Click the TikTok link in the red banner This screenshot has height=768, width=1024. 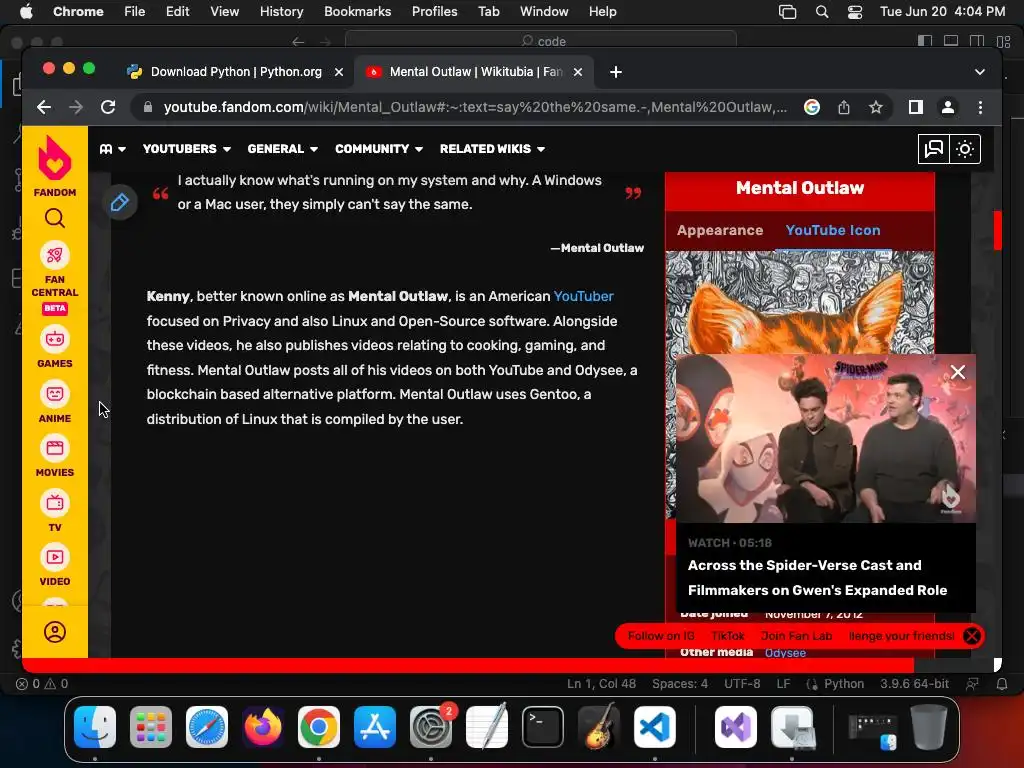click(728, 636)
